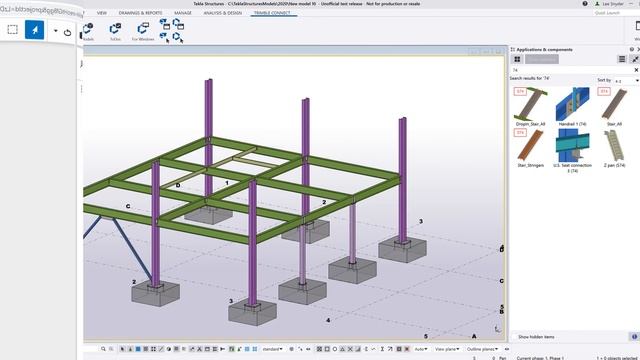Click the Quick Launch search box
The height and width of the screenshot is (360, 640).
point(616,13)
